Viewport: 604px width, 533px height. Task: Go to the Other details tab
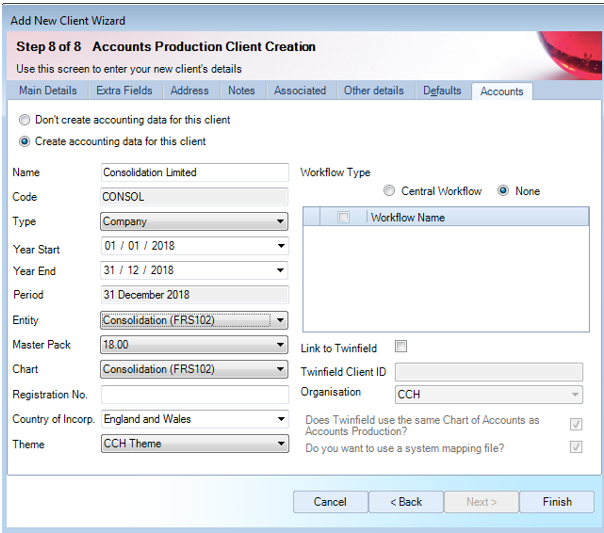(374, 91)
